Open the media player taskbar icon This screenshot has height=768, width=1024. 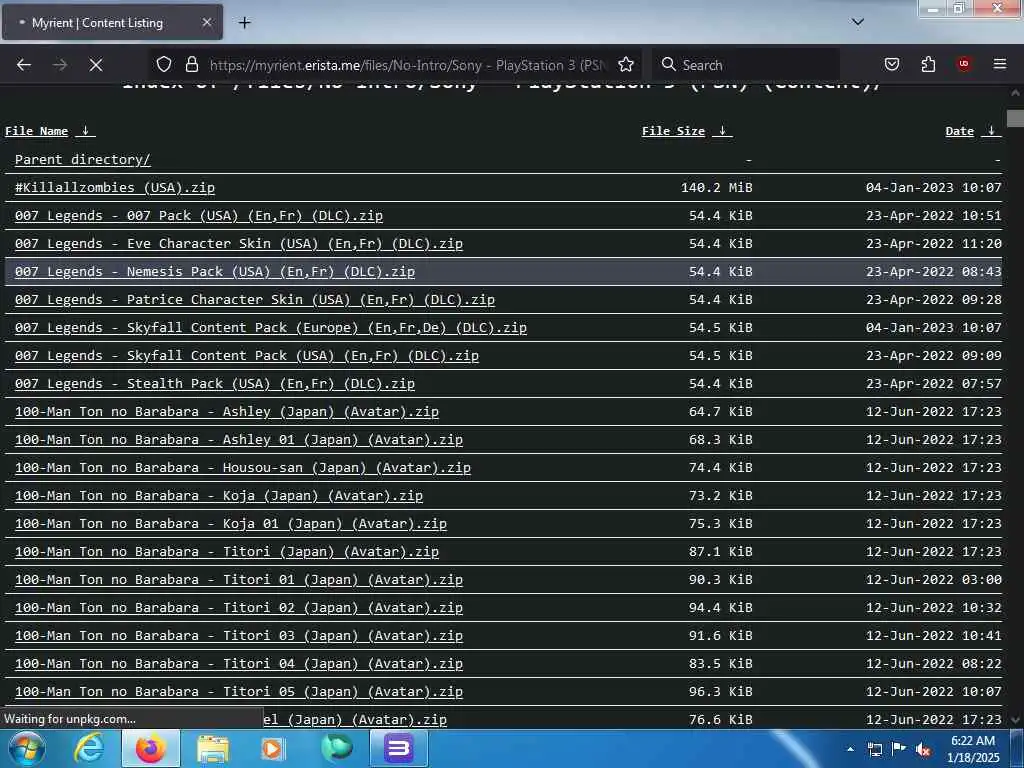(273, 749)
